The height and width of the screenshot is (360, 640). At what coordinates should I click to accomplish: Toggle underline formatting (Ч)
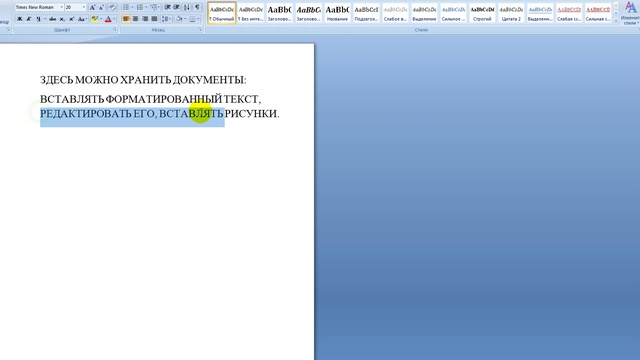[38, 19]
